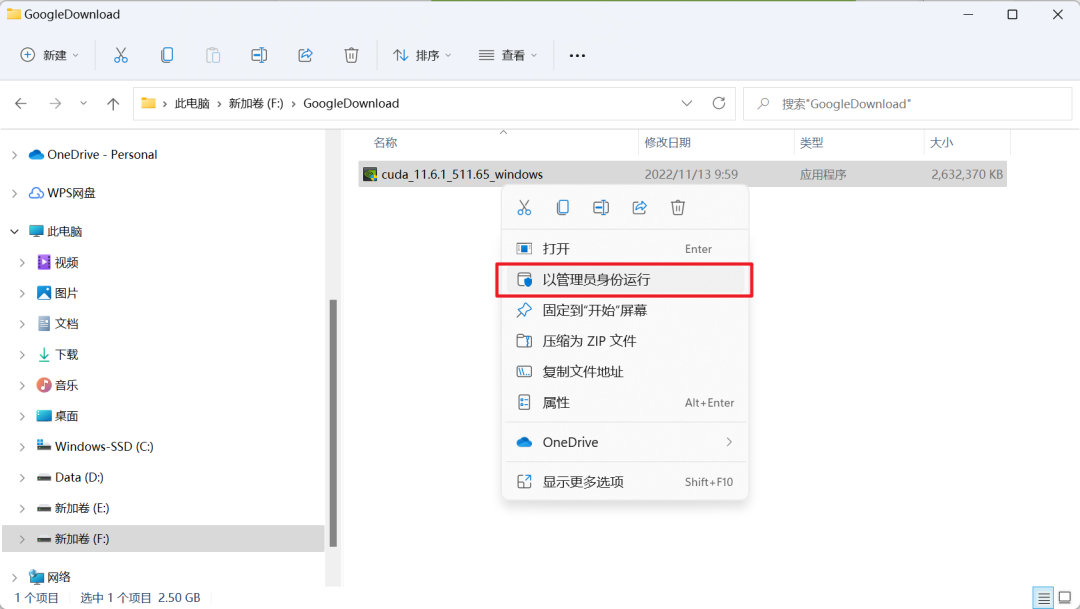Open the 查看 view dropdown
The width and height of the screenshot is (1080, 609).
click(508, 55)
